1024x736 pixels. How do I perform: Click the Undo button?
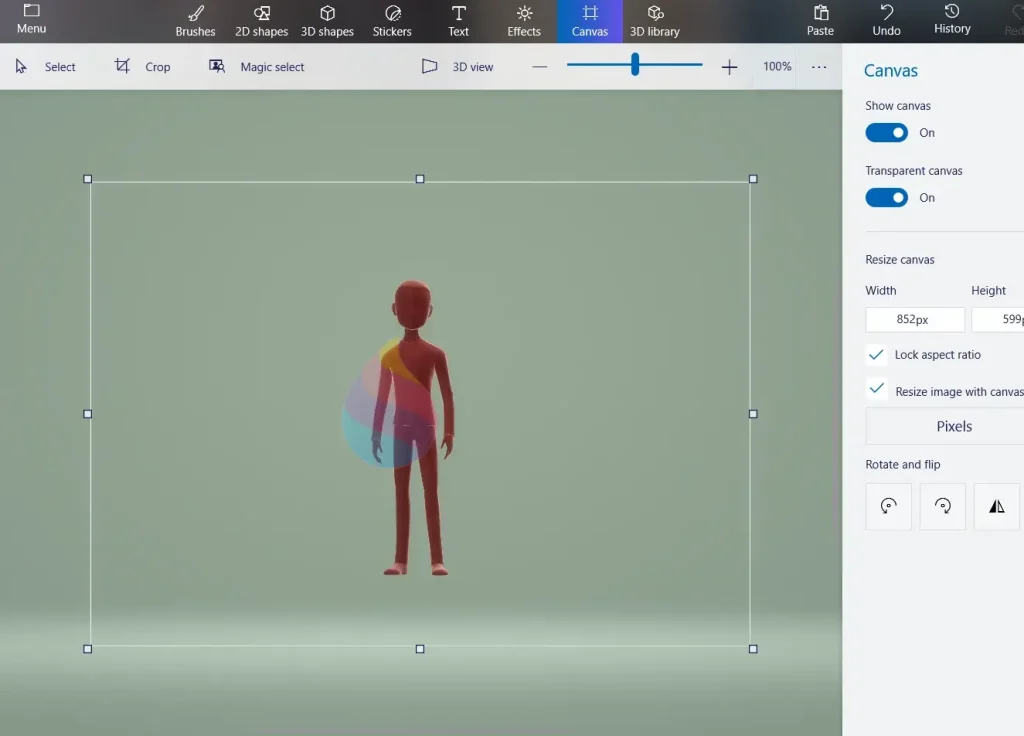point(886,20)
